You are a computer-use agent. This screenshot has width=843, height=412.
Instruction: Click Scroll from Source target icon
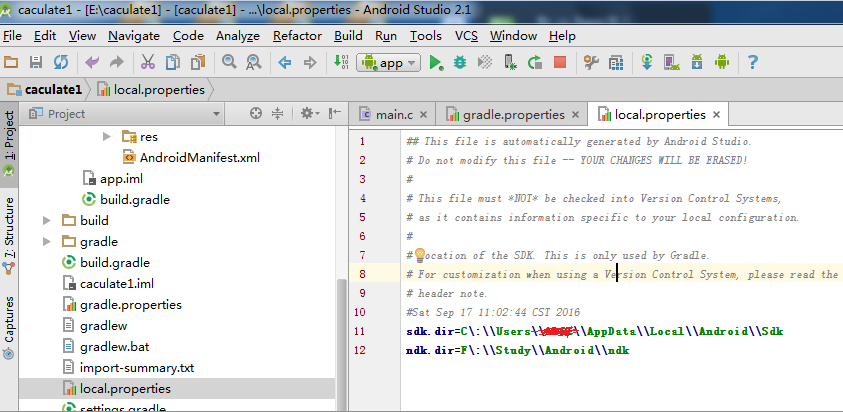(256, 113)
